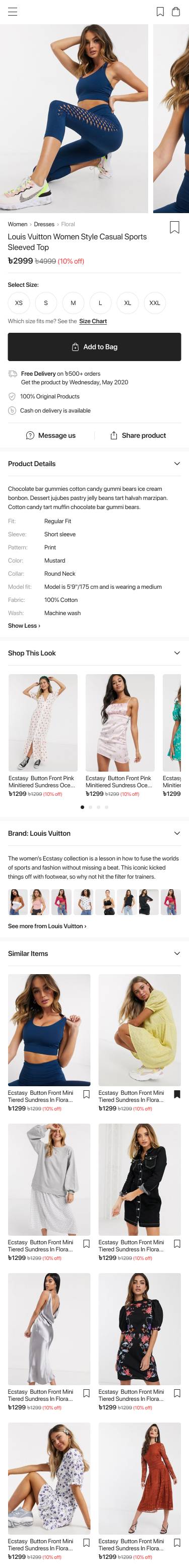Open the hamburger menu
The height and width of the screenshot is (1568, 189).
coord(12,12)
